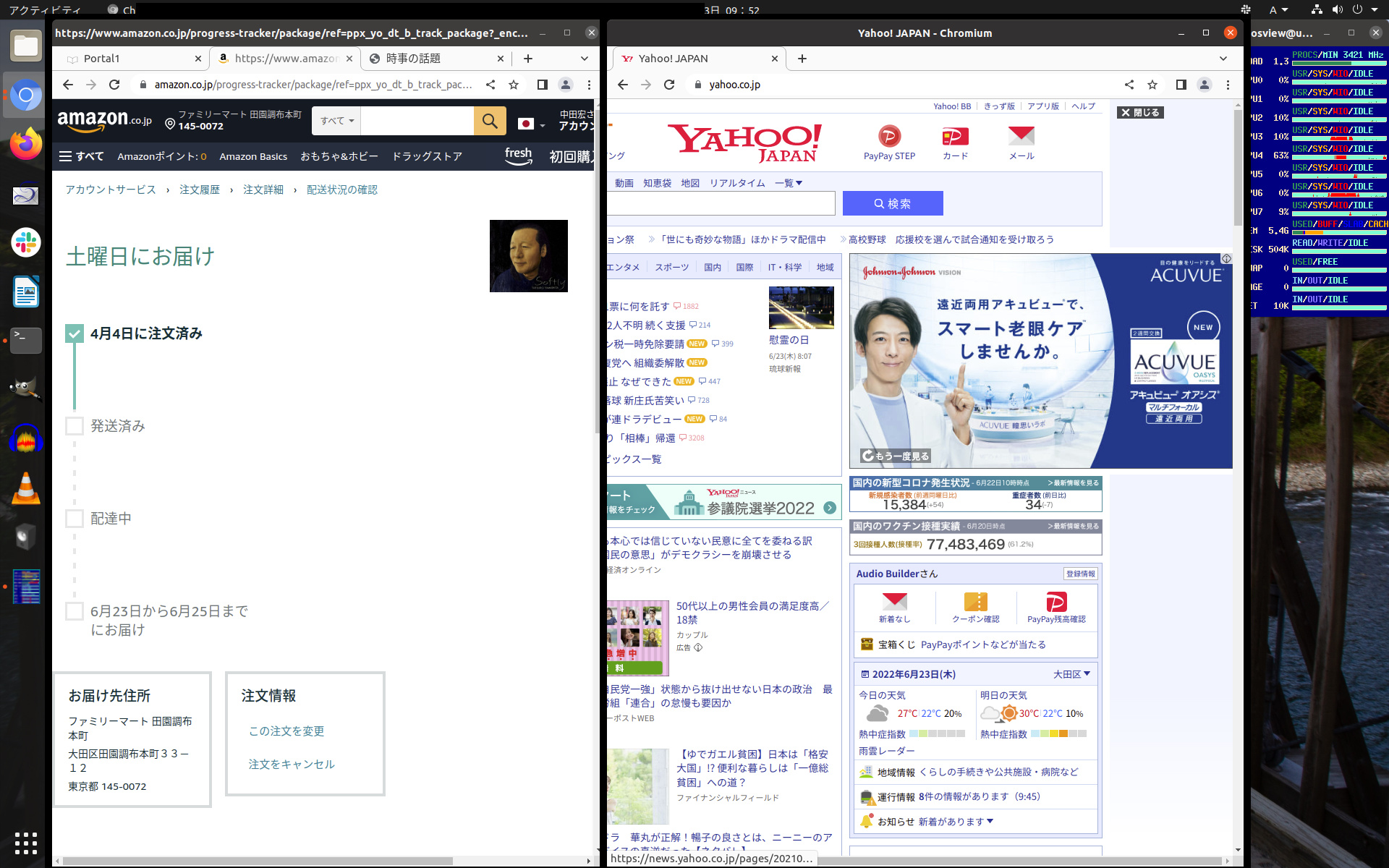Click the 配達中 checkbox
This screenshot has height=868, width=1389.
[x=75, y=518]
